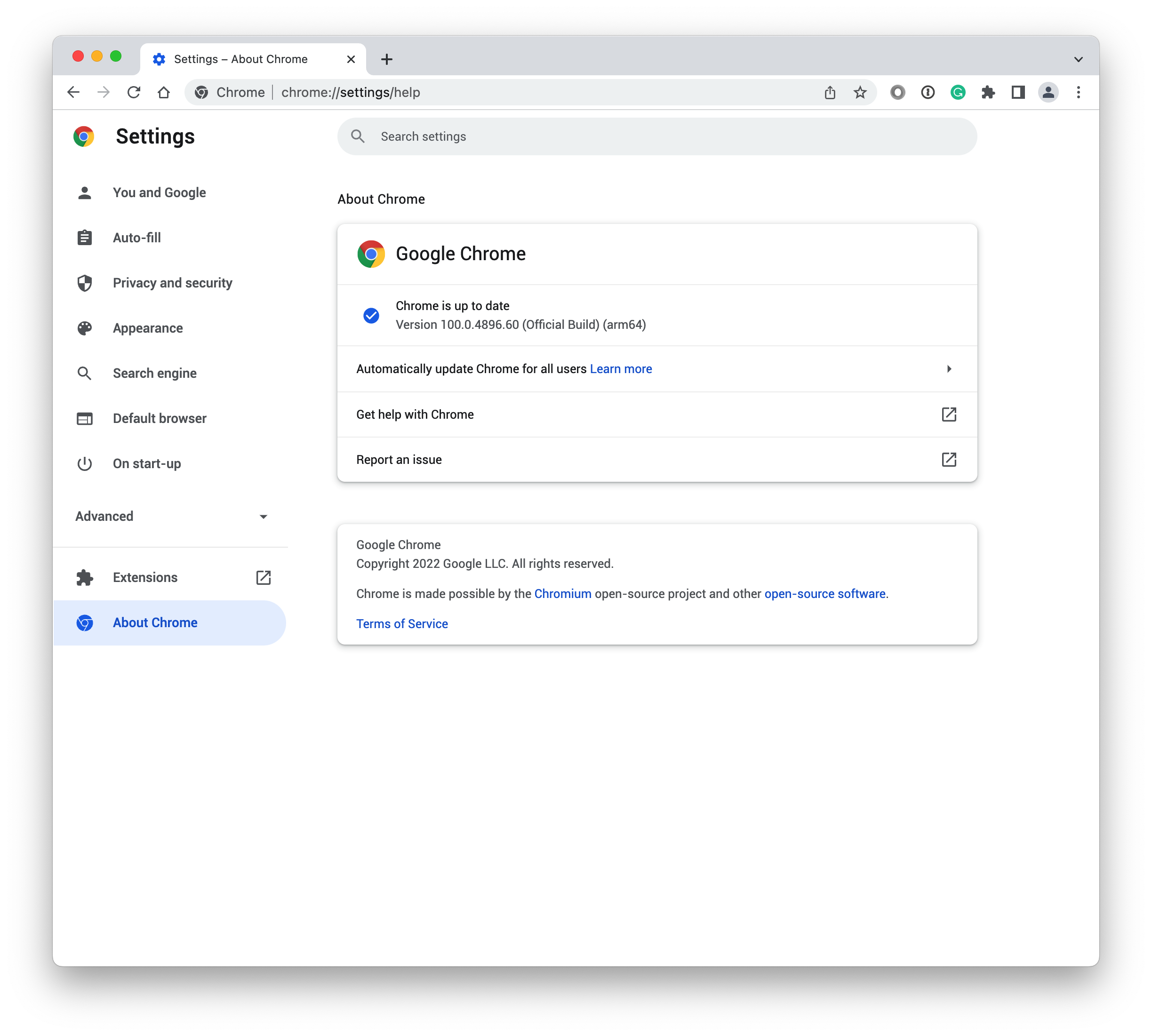1152x1036 pixels.
Task: Click the Get help with Chrome button
Action: [x=657, y=414]
